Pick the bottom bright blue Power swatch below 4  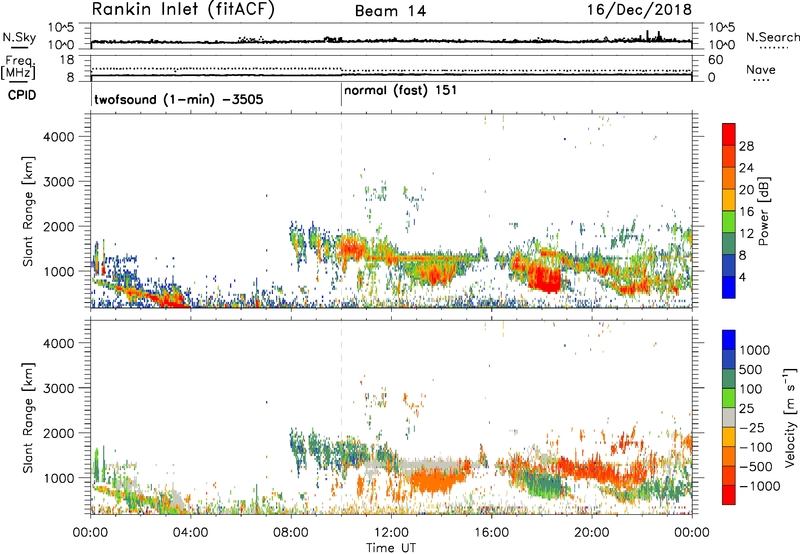(729, 287)
